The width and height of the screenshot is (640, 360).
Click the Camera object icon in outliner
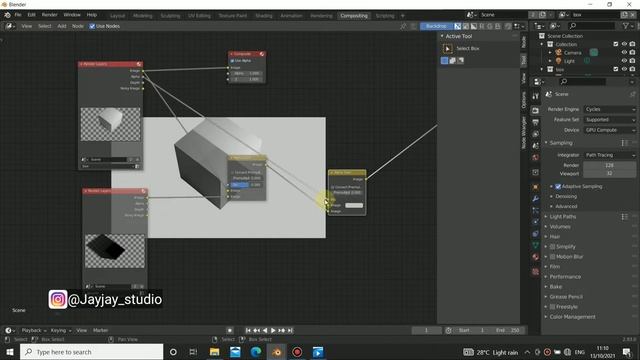[559, 53]
